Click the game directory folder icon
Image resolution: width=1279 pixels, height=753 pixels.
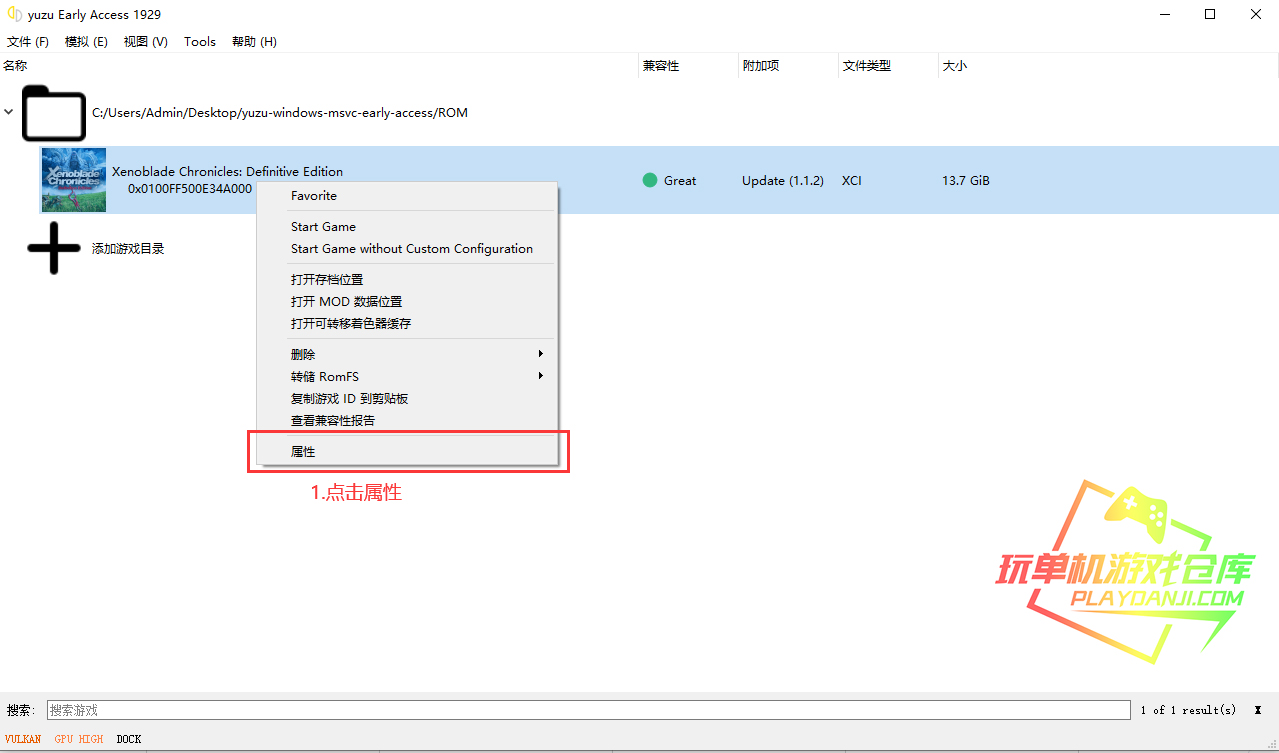[53, 113]
